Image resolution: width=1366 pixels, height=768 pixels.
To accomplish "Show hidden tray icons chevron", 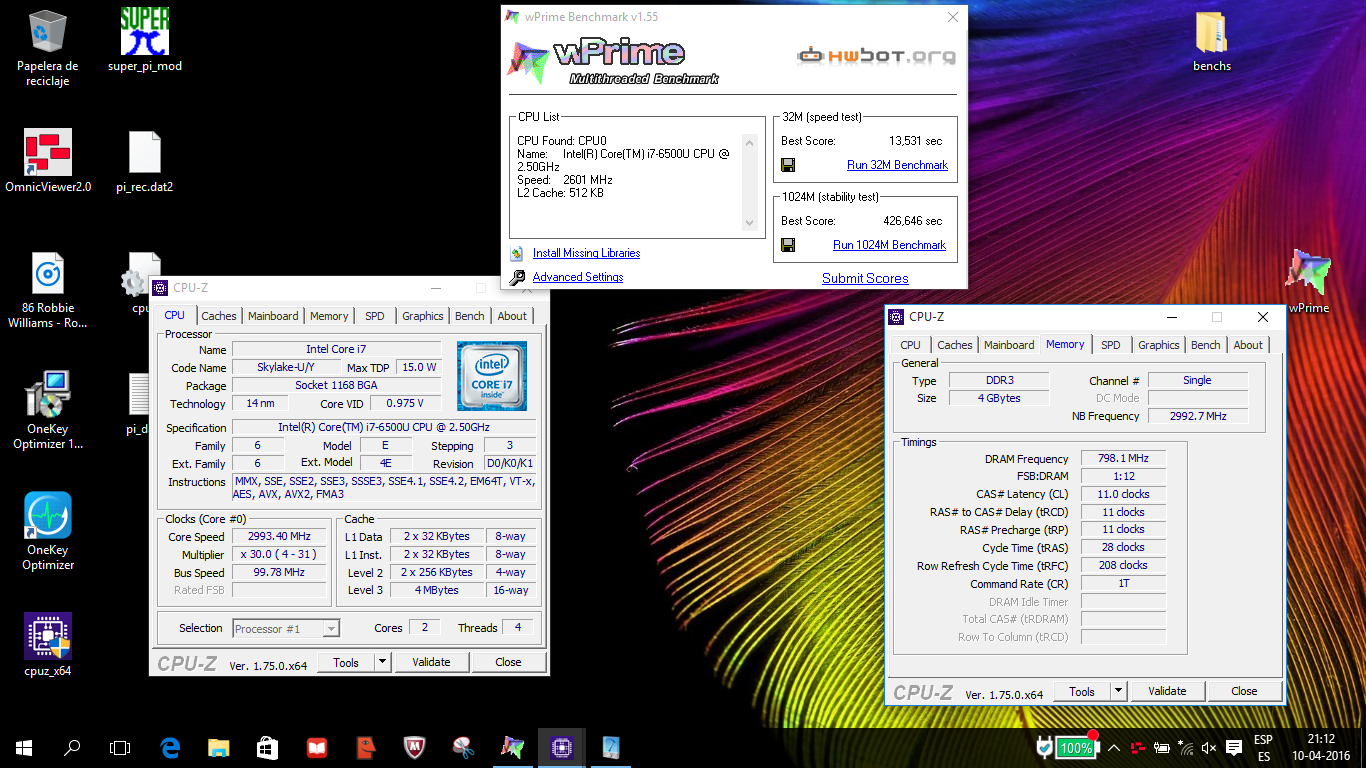I will [1115, 747].
